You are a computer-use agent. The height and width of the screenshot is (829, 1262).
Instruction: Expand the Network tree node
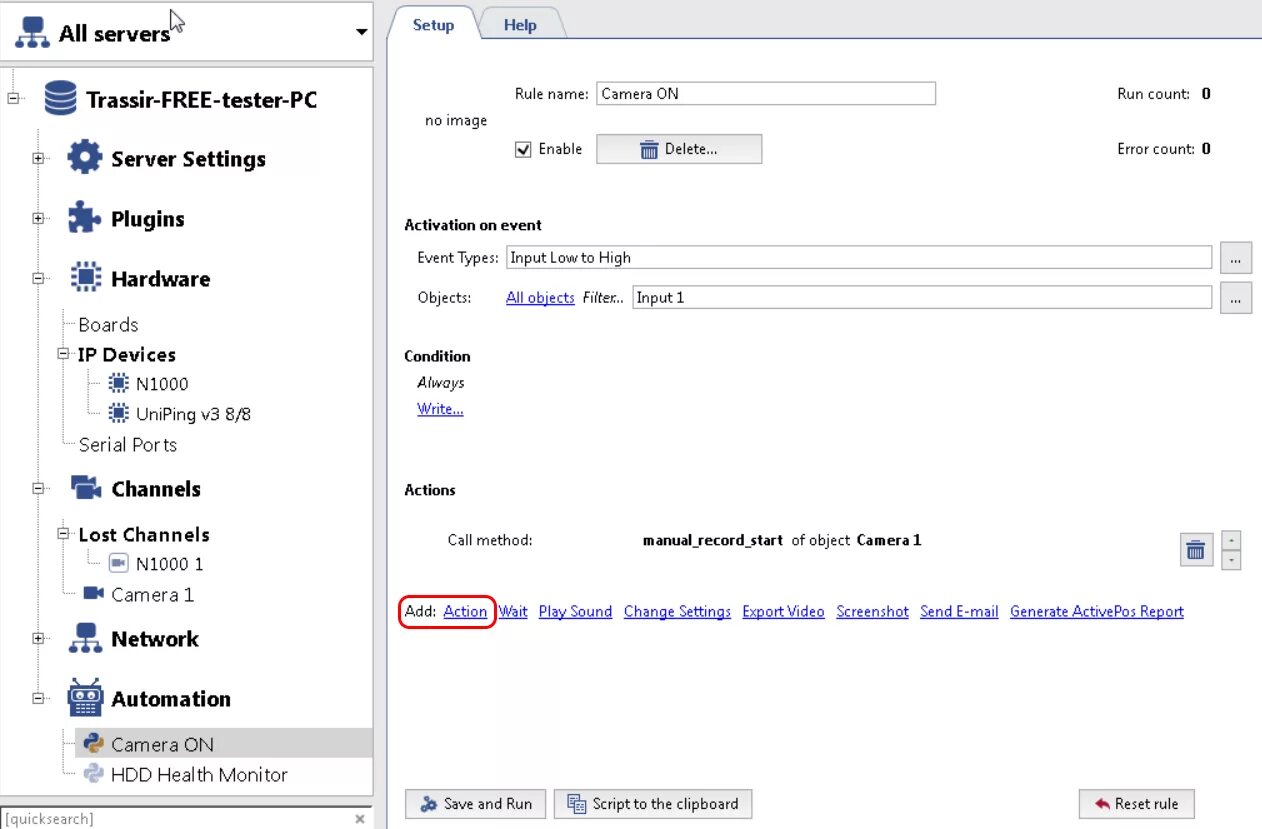coord(39,638)
